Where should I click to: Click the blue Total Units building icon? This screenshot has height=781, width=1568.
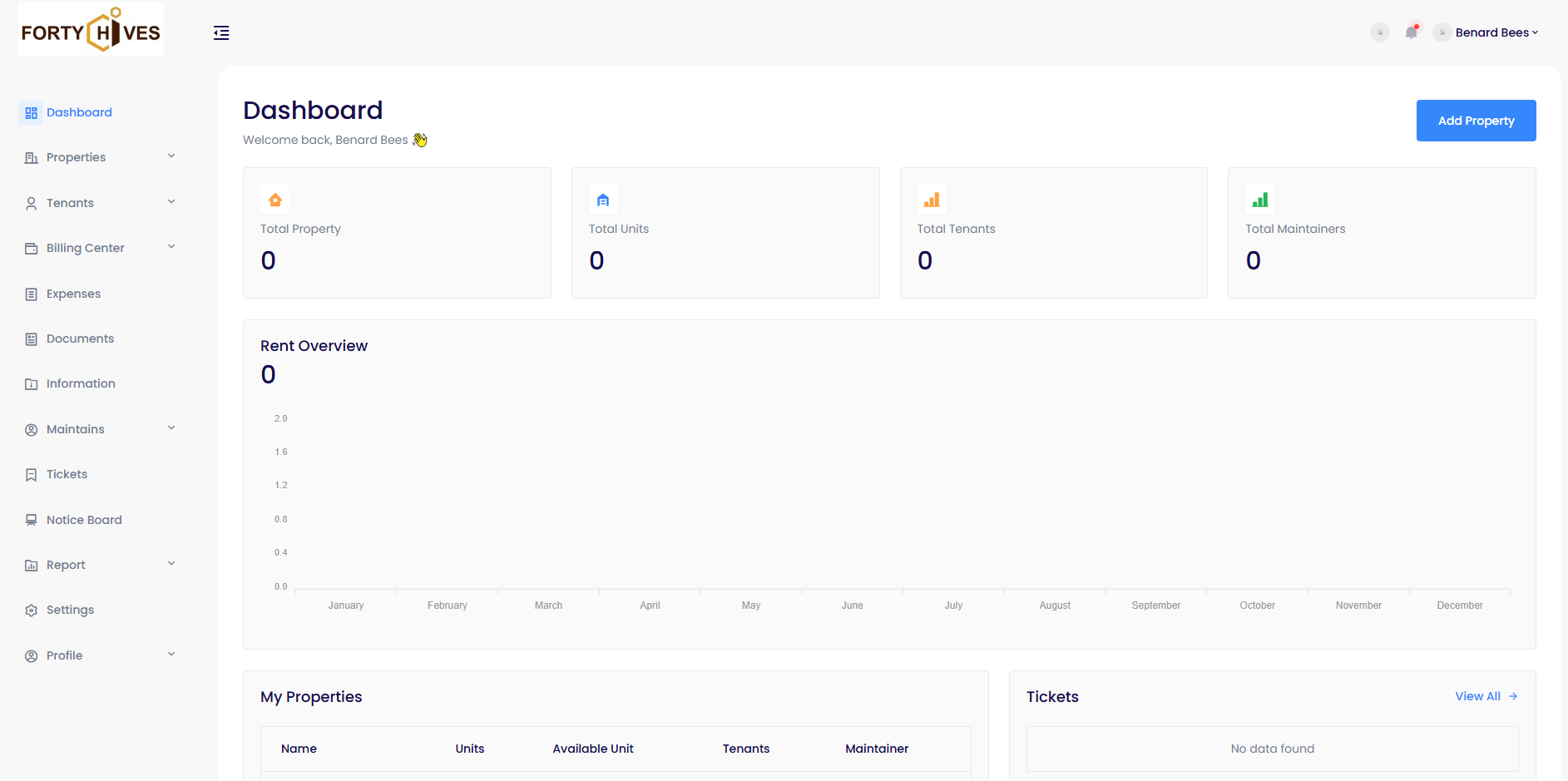point(603,200)
